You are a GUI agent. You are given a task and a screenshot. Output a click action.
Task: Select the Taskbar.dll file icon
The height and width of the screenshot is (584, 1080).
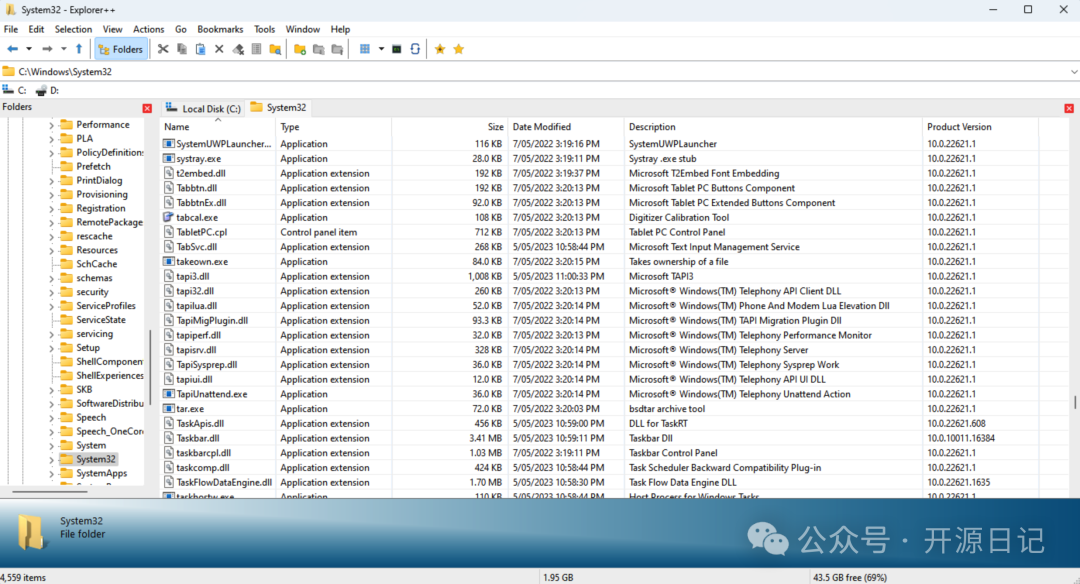tap(168, 438)
